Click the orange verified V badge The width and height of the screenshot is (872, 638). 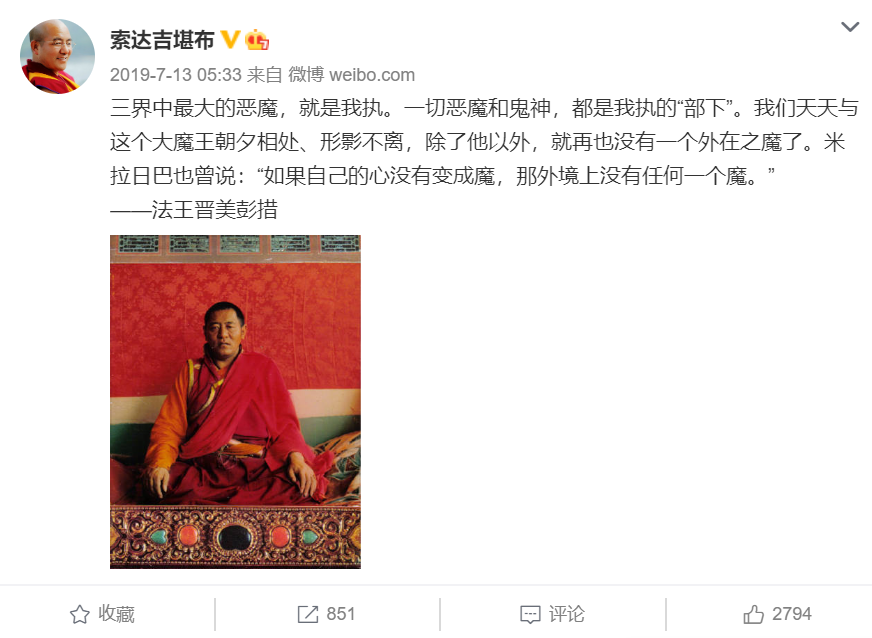click(230, 39)
